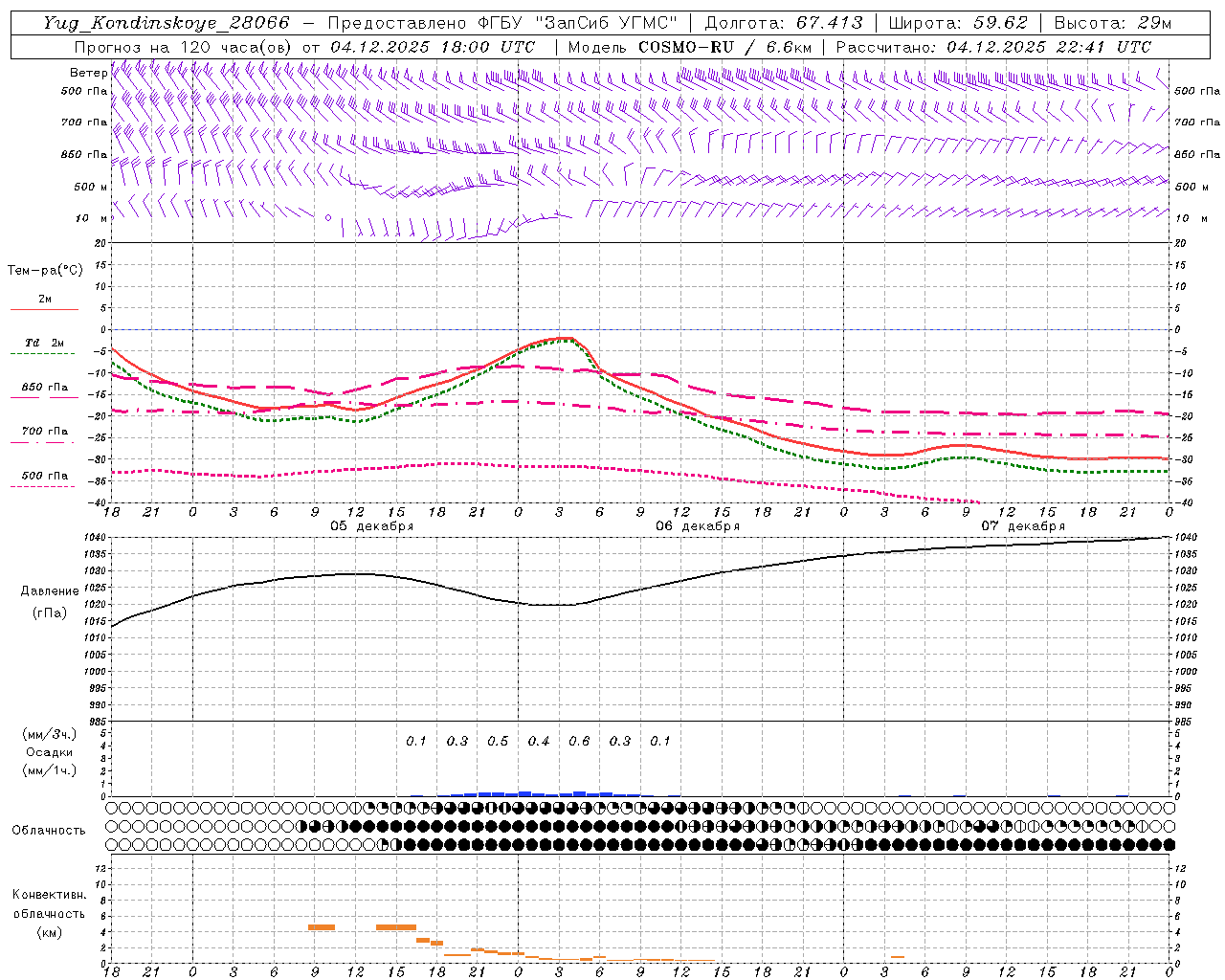
Task: Click the forecast start time 04.12.2025 18:00 UTC
Action: point(433,47)
